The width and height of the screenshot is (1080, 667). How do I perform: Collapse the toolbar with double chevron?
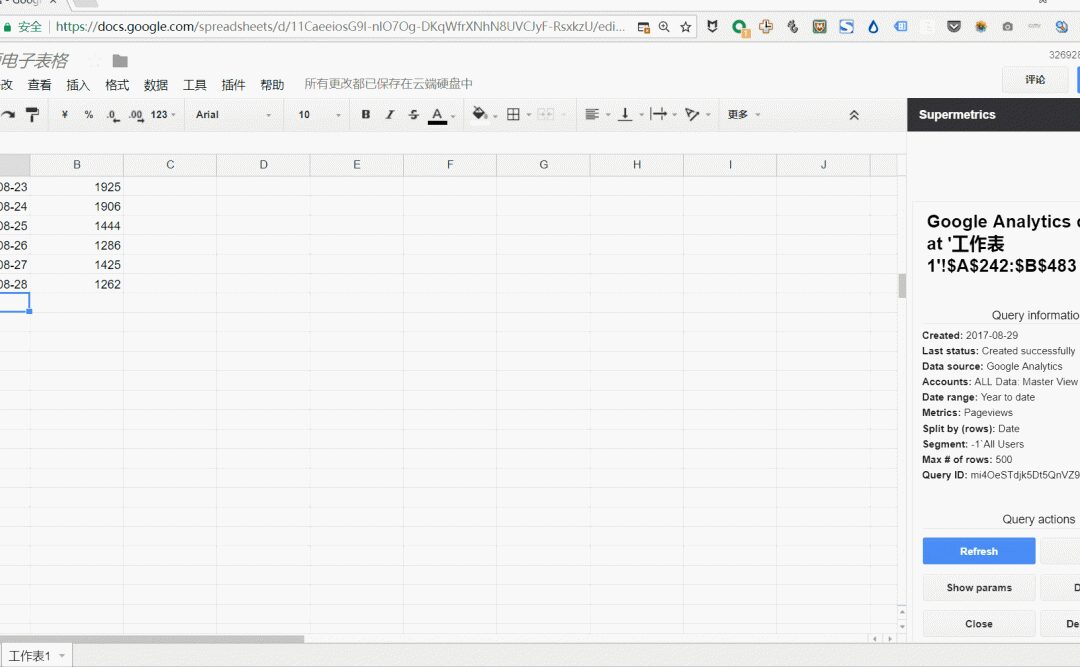(x=854, y=115)
